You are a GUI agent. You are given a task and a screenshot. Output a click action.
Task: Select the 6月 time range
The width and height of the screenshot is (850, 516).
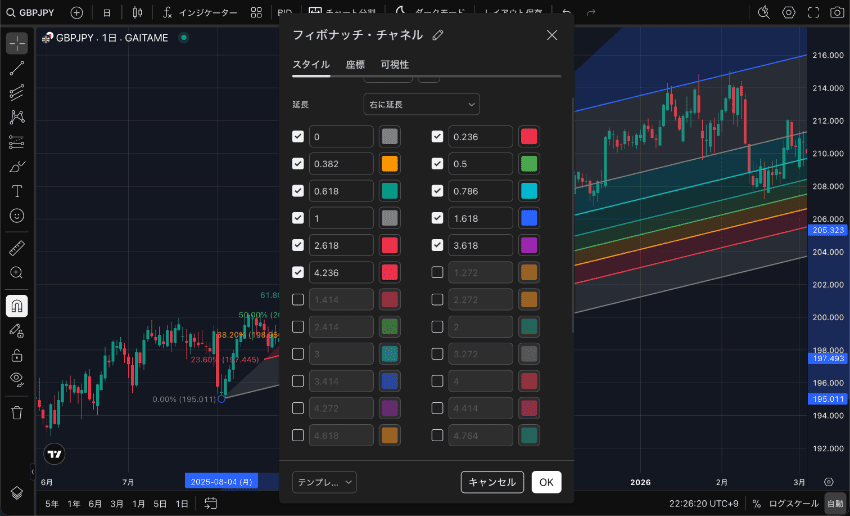[x=95, y=504]
